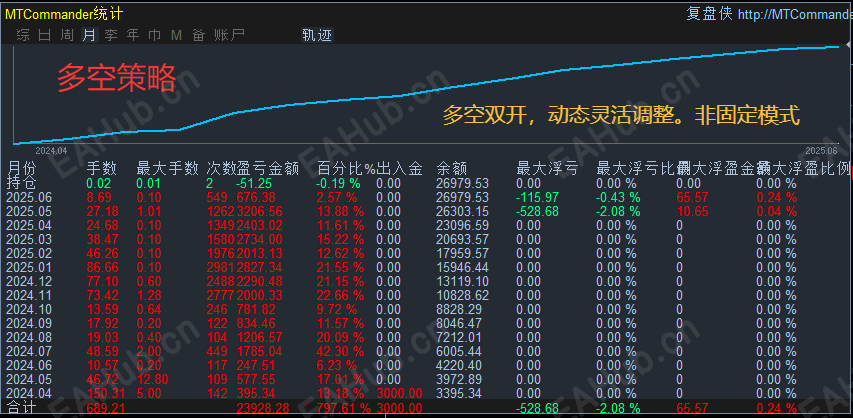Click the MTCommander统计 window title
The height and width of the screenshot is (418, 853).
[64, 14]
